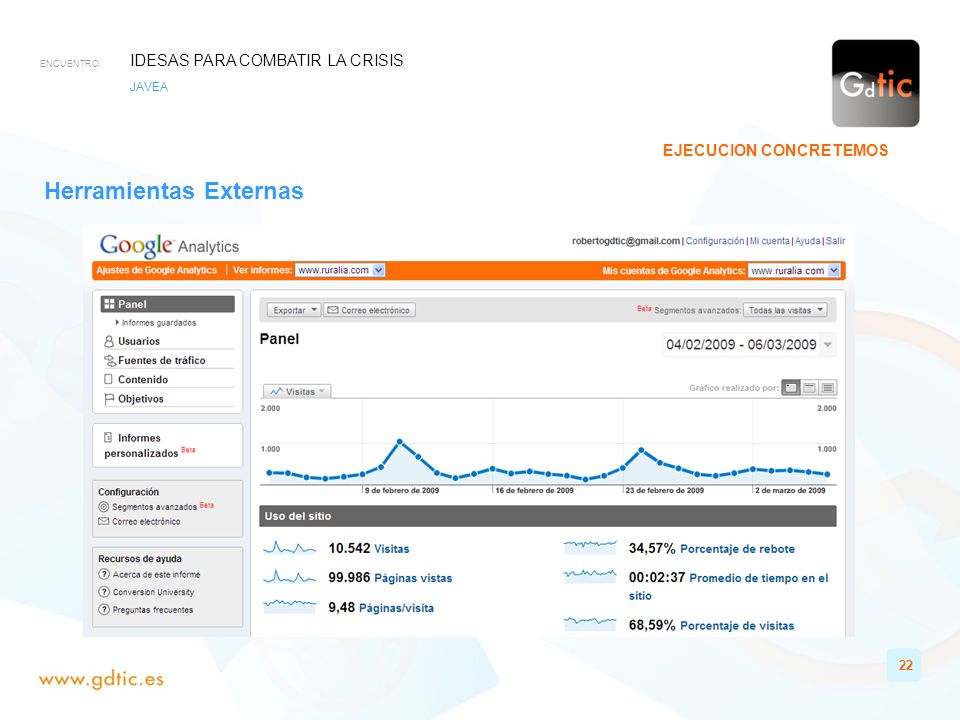The width and height of the screenshot is (960, 720).
Task: Open the Porcentaje de visitas link
Action: [737, 626]
